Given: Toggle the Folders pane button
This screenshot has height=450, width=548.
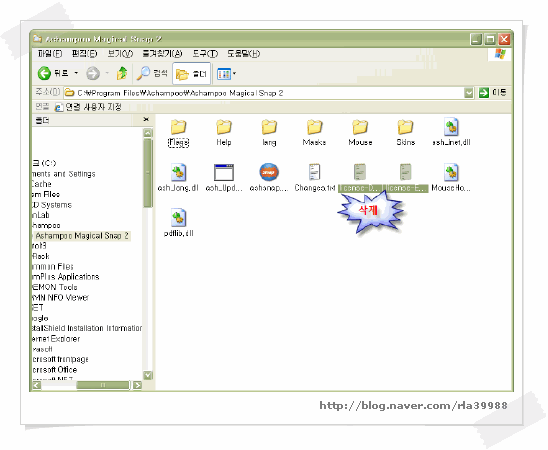Looking at the screenshot, I should [x=192, y=73].
